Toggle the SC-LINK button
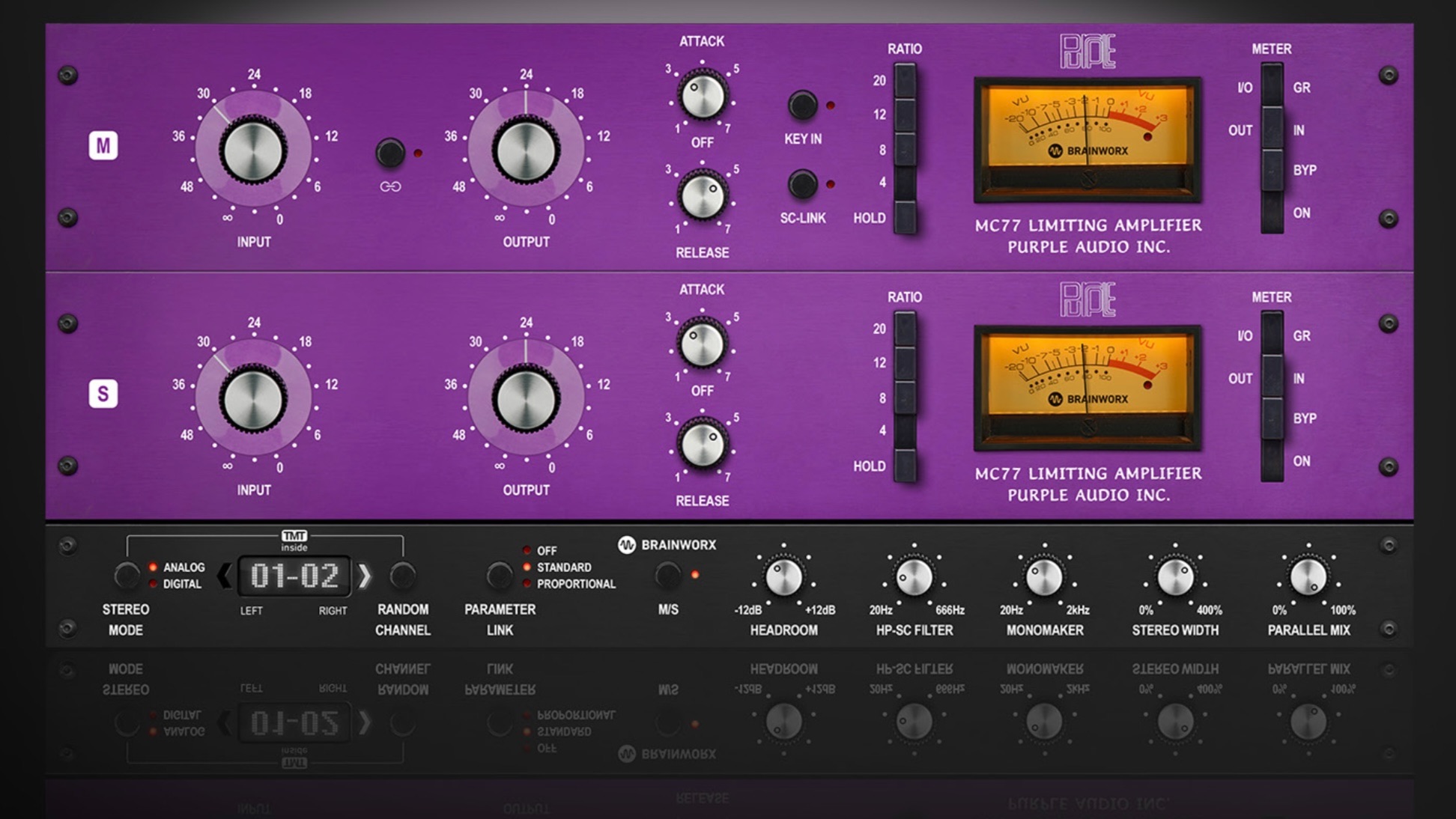 (x=802, y=184)
